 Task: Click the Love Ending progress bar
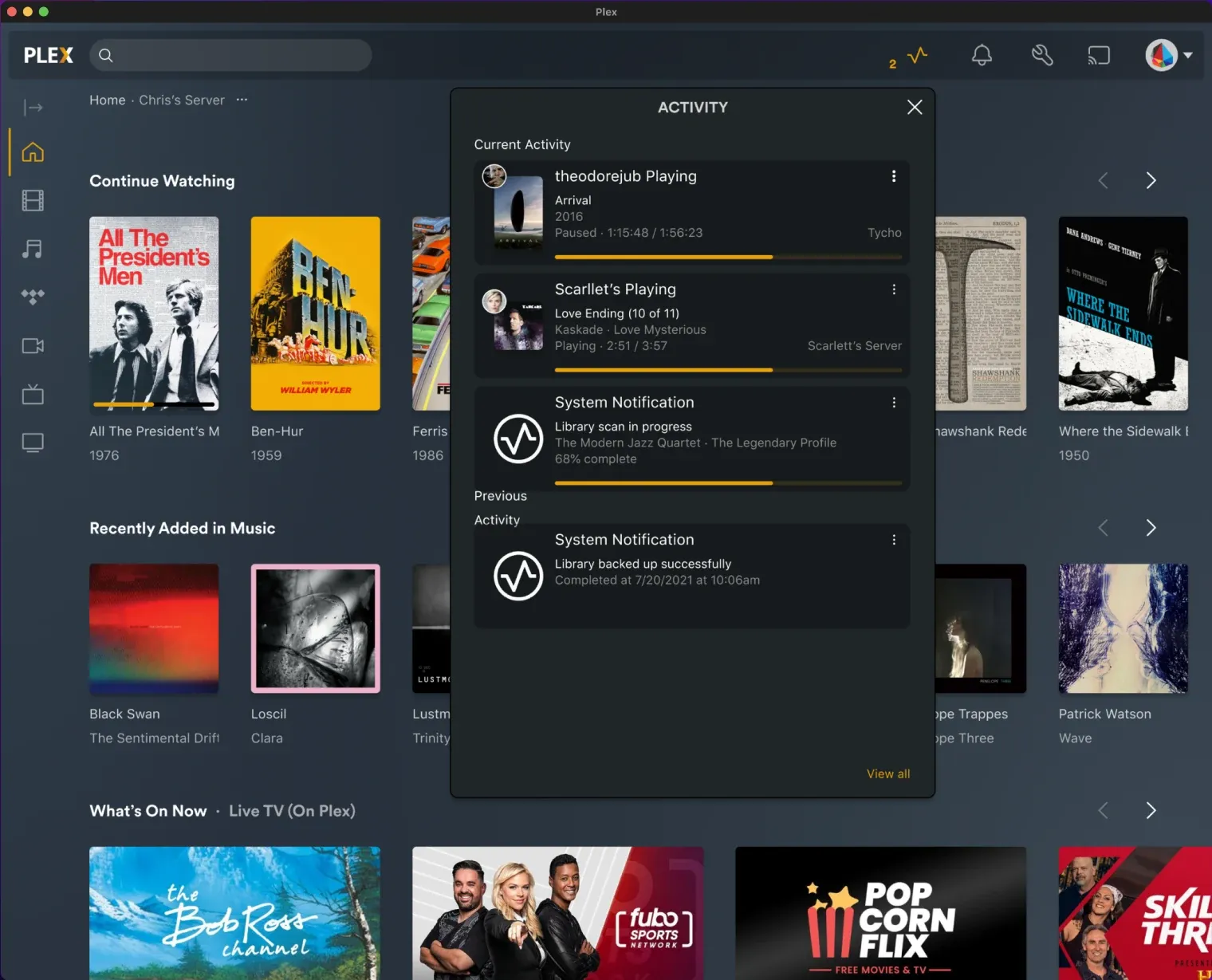point(728,370)
